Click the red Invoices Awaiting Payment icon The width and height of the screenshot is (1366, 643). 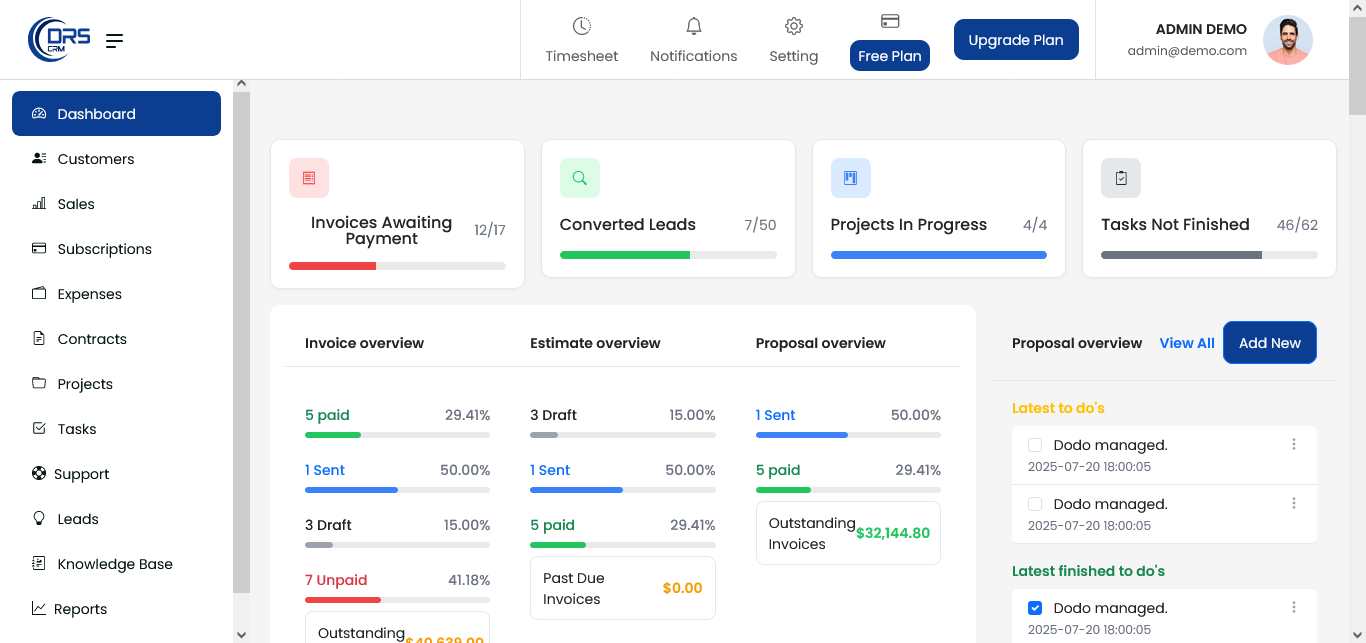point(309,178)
